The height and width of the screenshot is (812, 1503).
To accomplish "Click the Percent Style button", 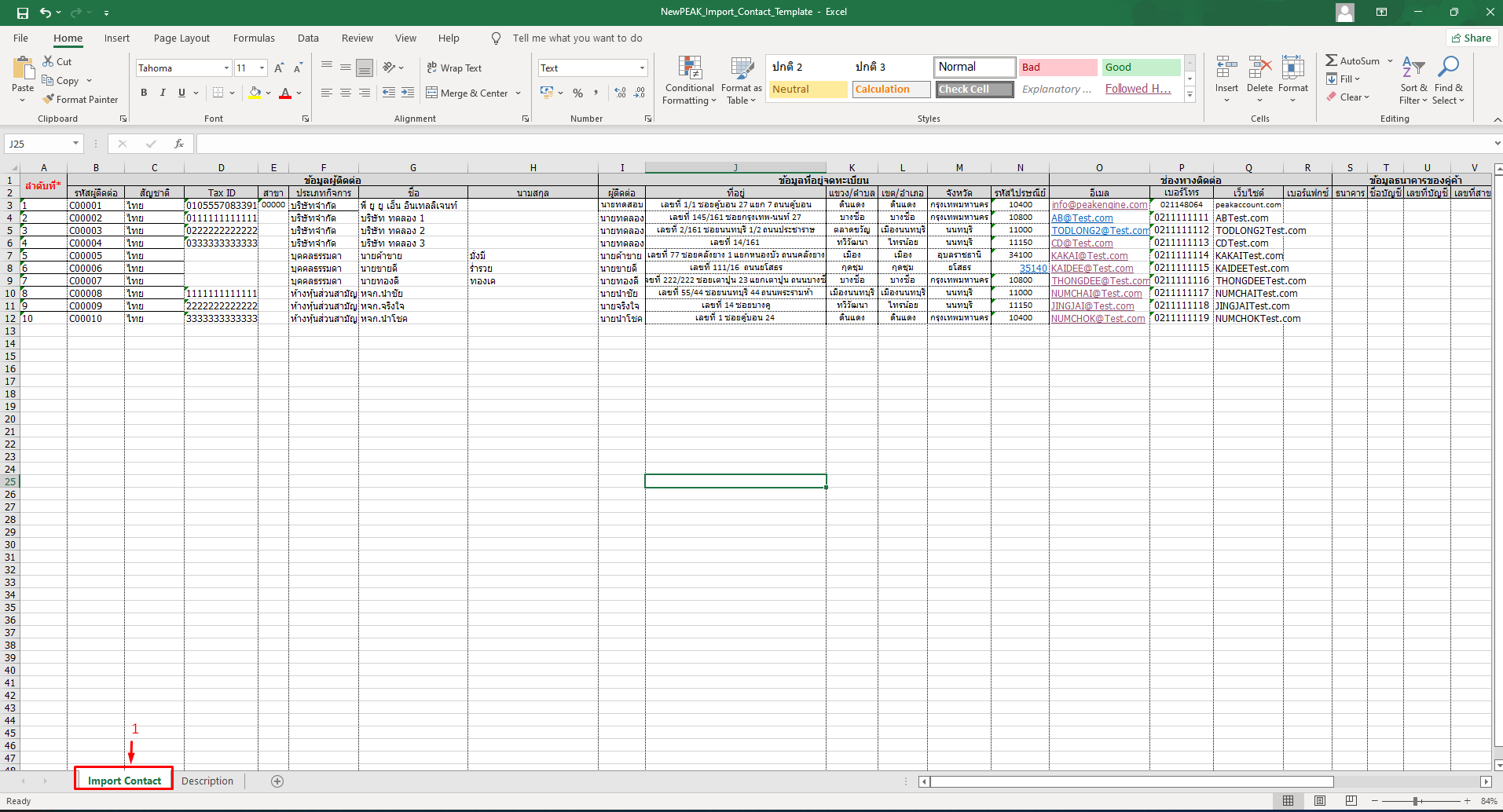I will (x=577, y=93).
